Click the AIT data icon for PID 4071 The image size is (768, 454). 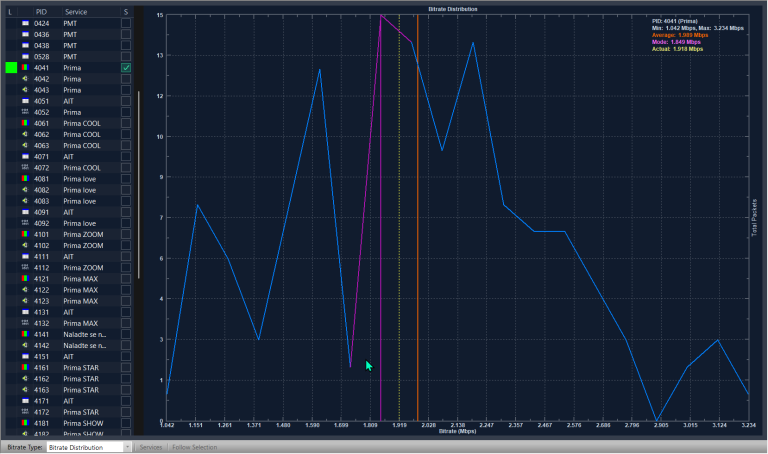pyautogui.click(x=25, y=157)
